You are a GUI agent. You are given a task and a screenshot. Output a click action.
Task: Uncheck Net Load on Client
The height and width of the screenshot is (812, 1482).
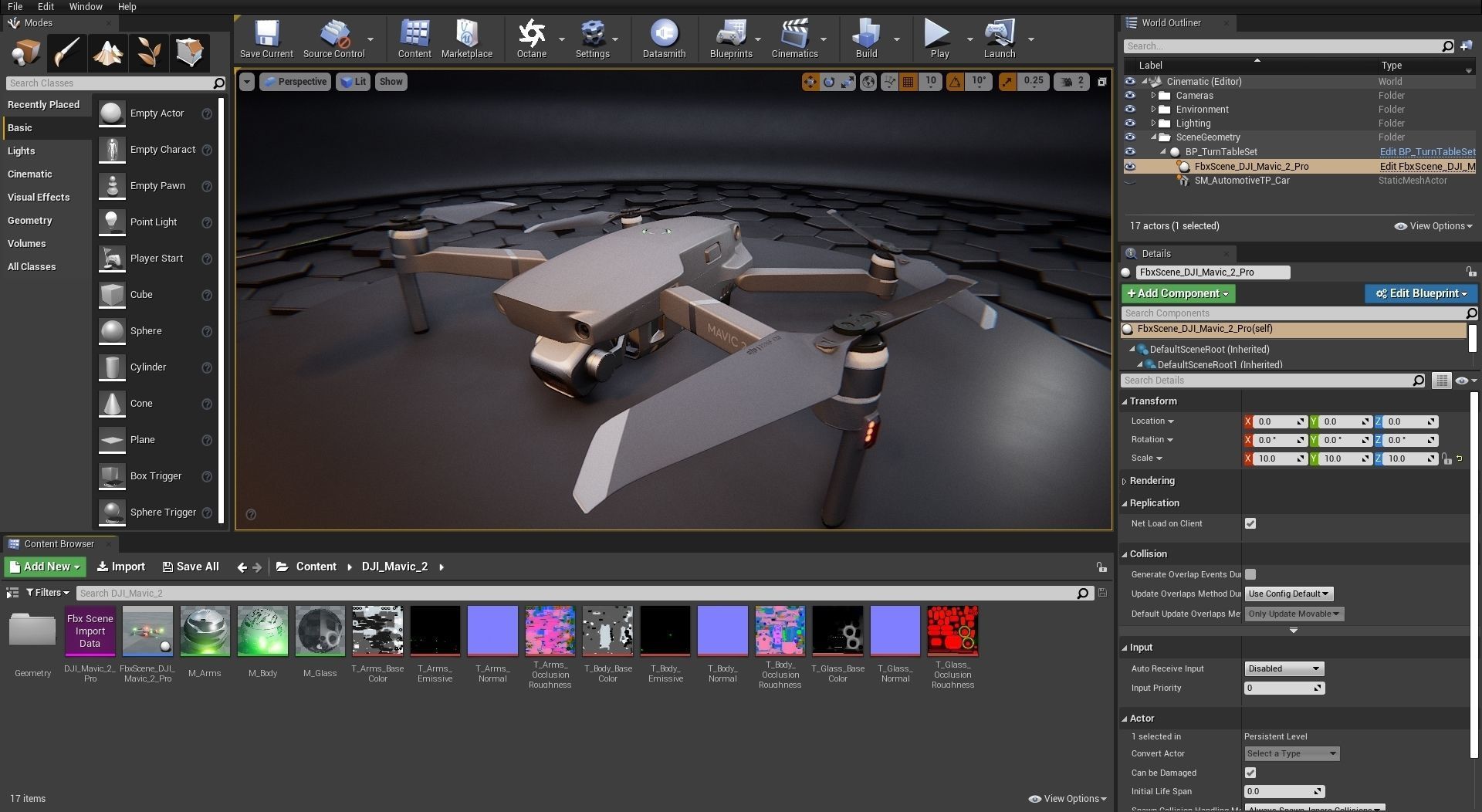1250,523
